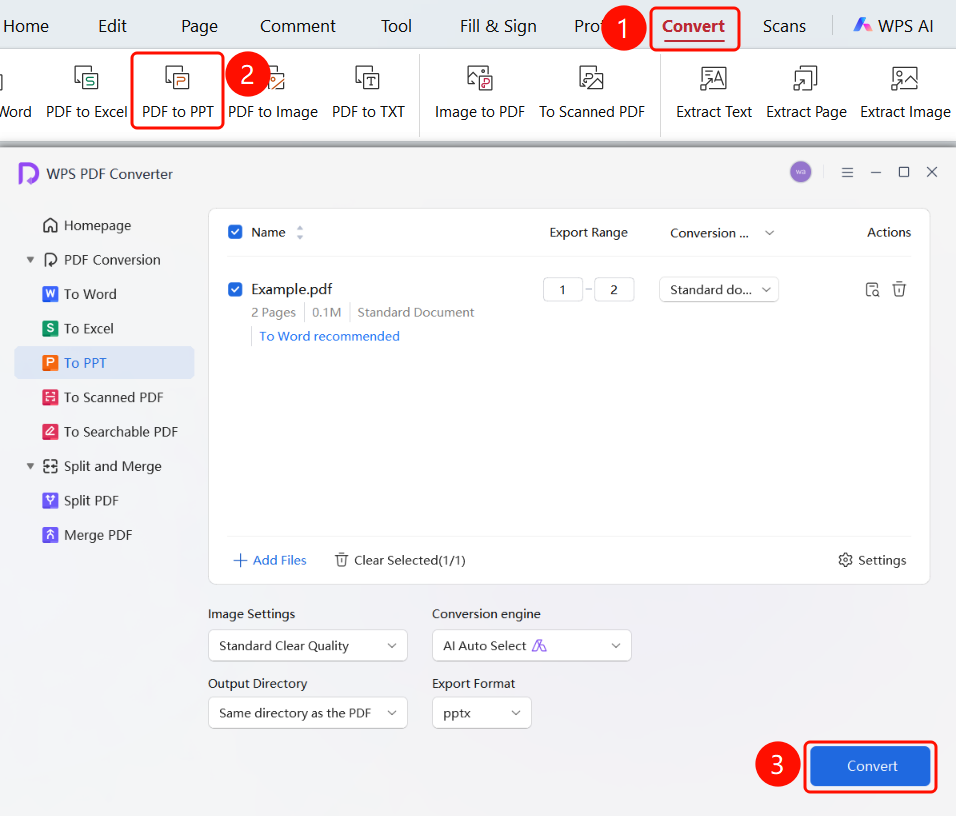Viewport: 956px width, 816px height.
Task: Toggle the select-all checkbox beside Name
Action: (x=235, y=232)
